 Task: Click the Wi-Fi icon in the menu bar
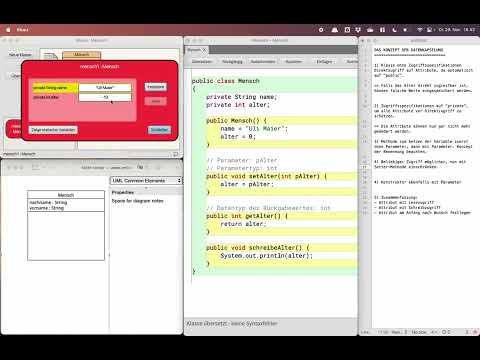click(420, 30)
